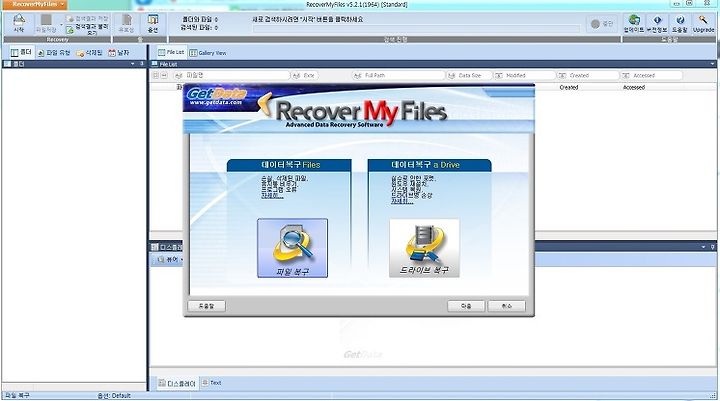Click the Accessed filter field
The width and height of the screenshot is (720, 401).
[x=651, y=75]
